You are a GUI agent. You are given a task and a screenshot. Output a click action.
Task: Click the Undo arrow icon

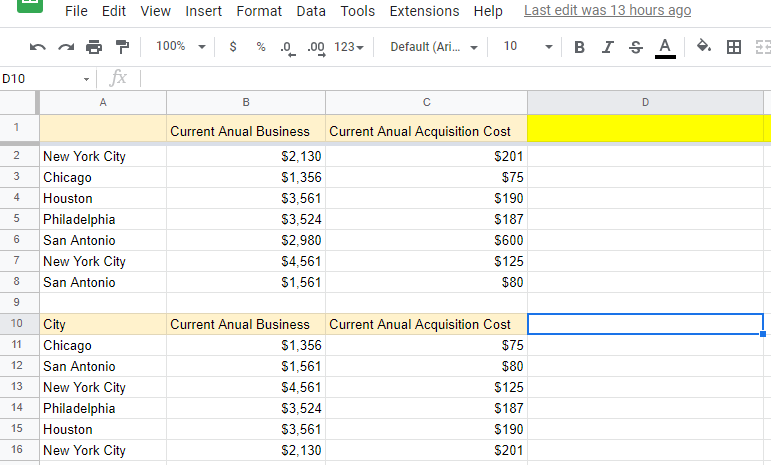pos(38,47)
